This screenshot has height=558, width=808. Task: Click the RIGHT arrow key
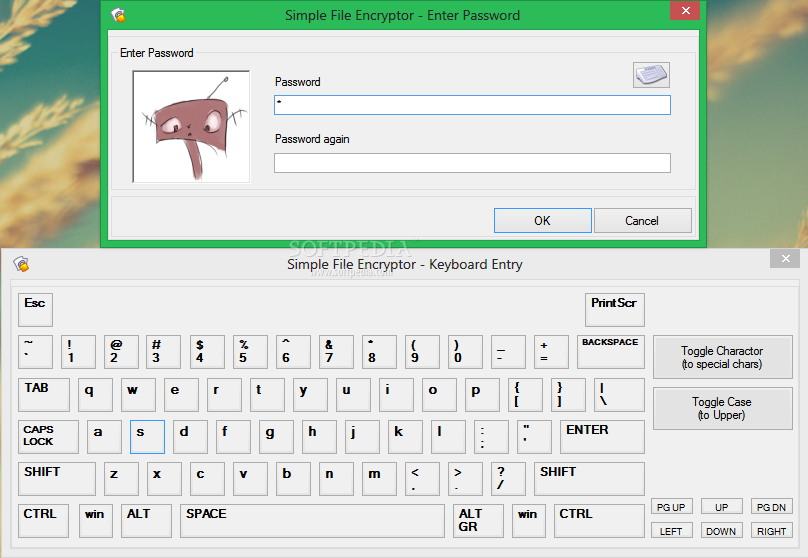pos(771,530)
